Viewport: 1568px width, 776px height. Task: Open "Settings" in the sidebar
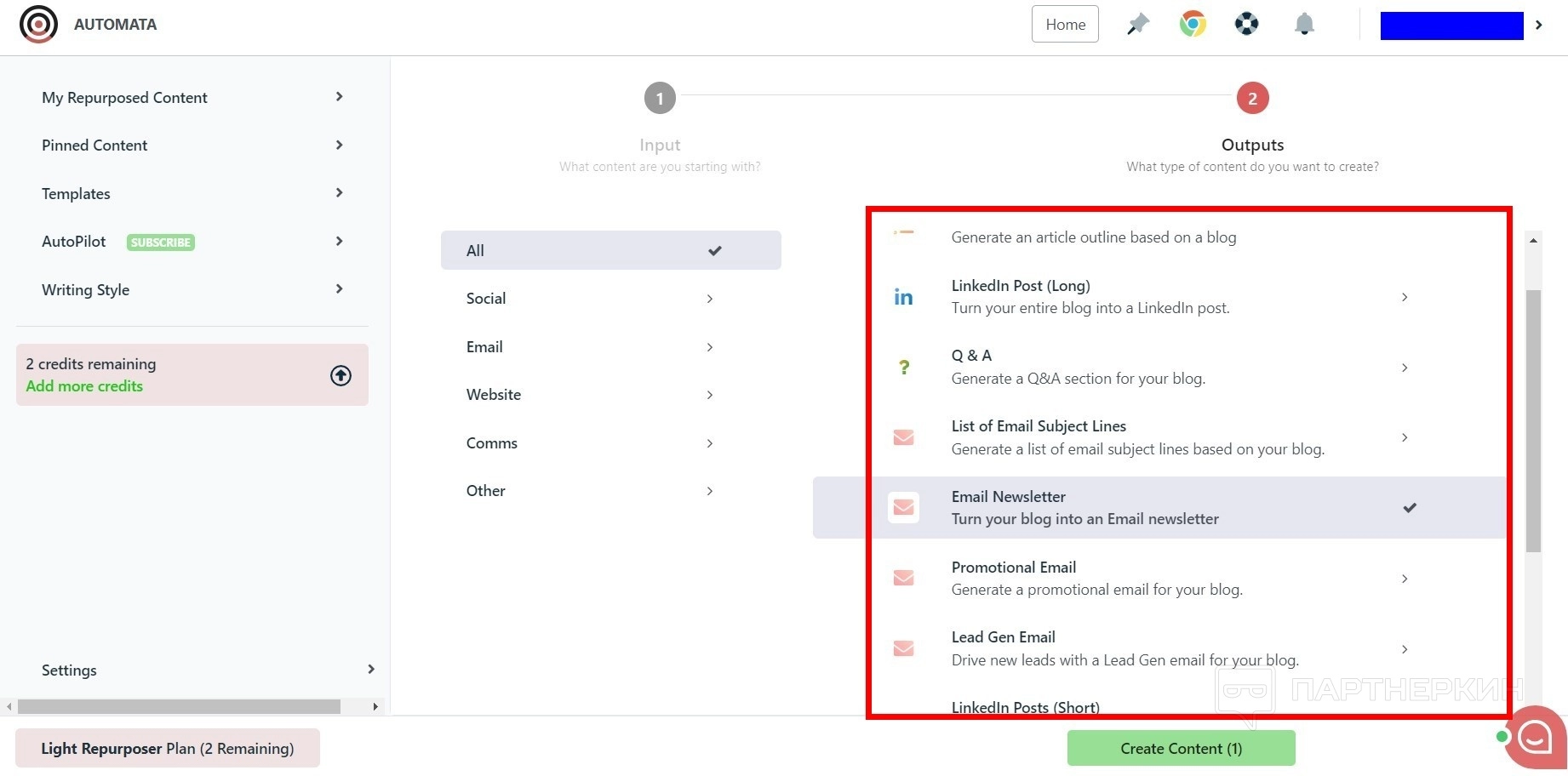pos(69,670)
